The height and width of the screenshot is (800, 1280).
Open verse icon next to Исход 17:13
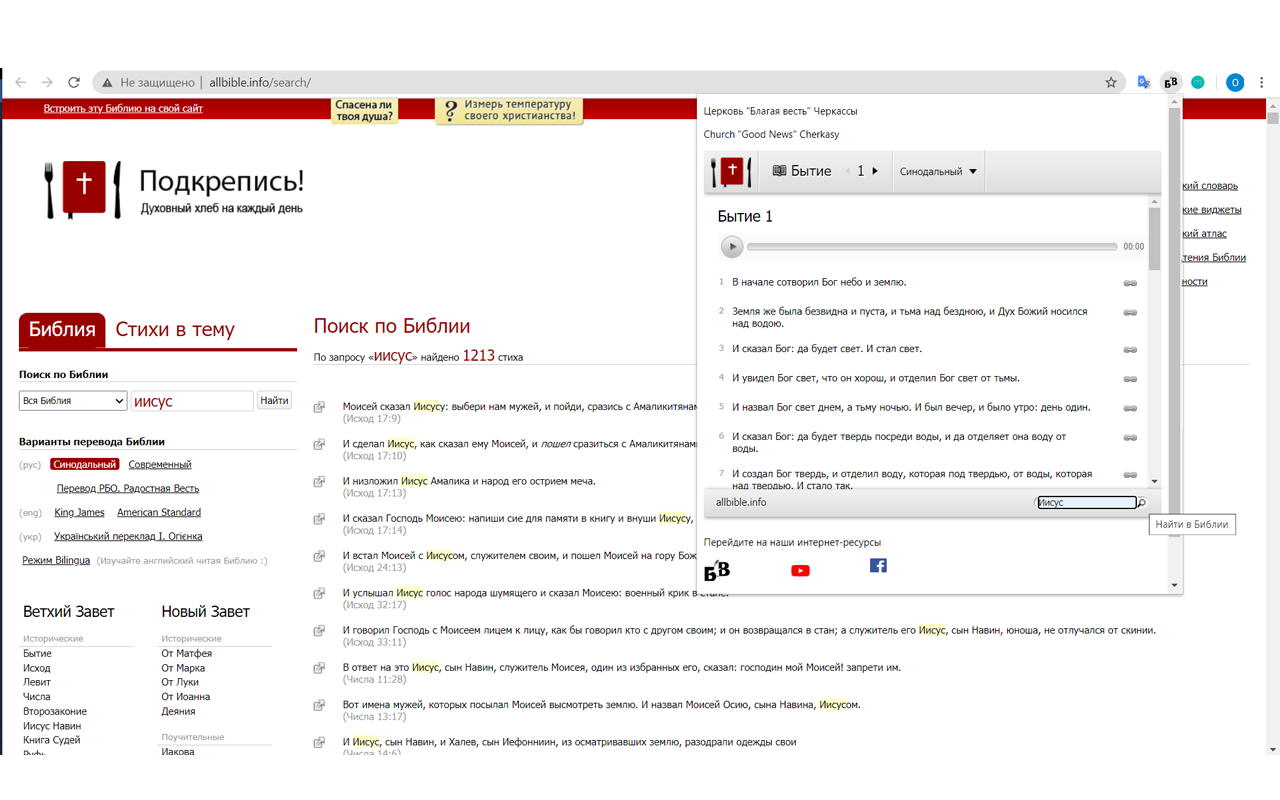(319, 482)
